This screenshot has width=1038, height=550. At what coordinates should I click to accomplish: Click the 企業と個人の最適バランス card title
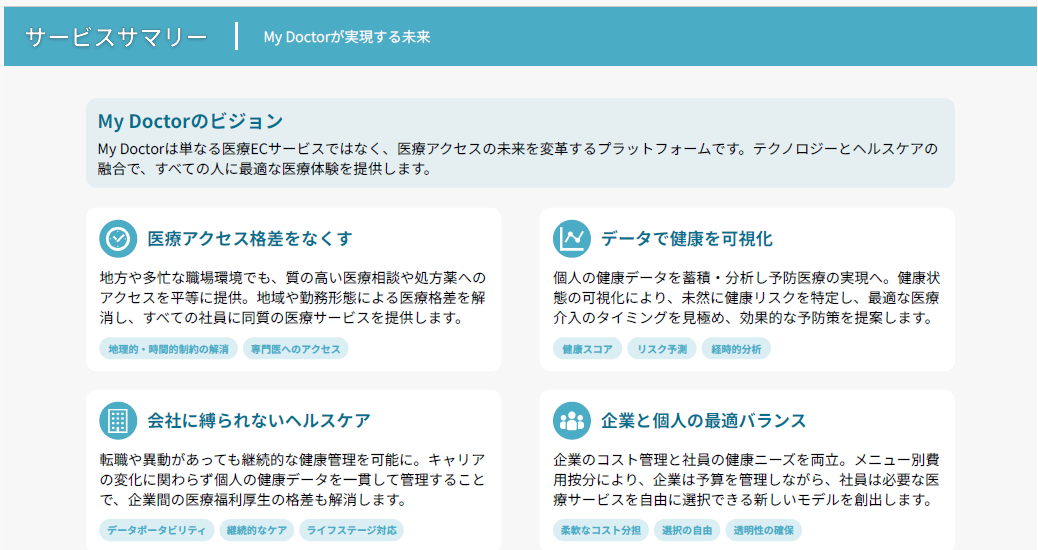[703, 420]
